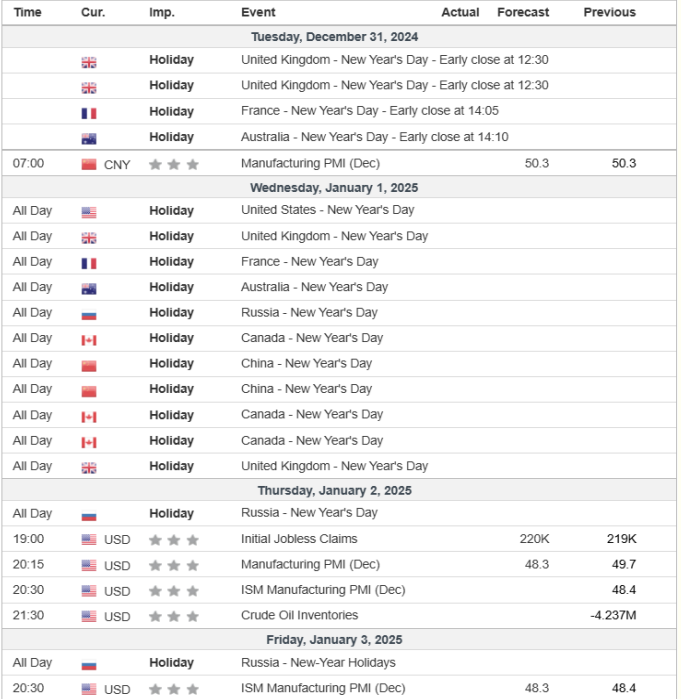
Task: Click the Time column header
Action: click(x=28, y=12)
